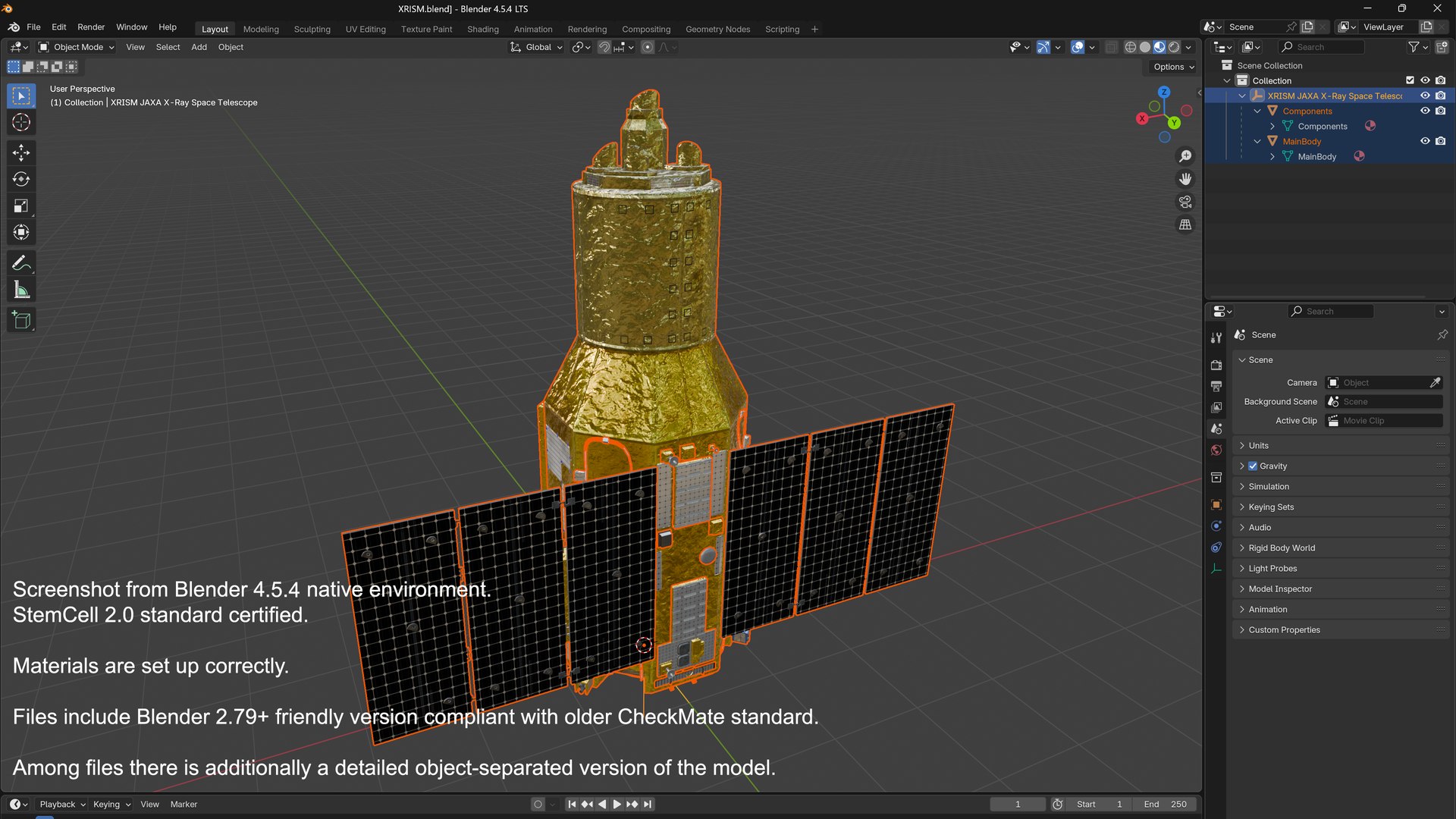Click Play animation button
The width and height of the screenshot is (1456, 819).
pyautogui.click(x=617, y=805)
